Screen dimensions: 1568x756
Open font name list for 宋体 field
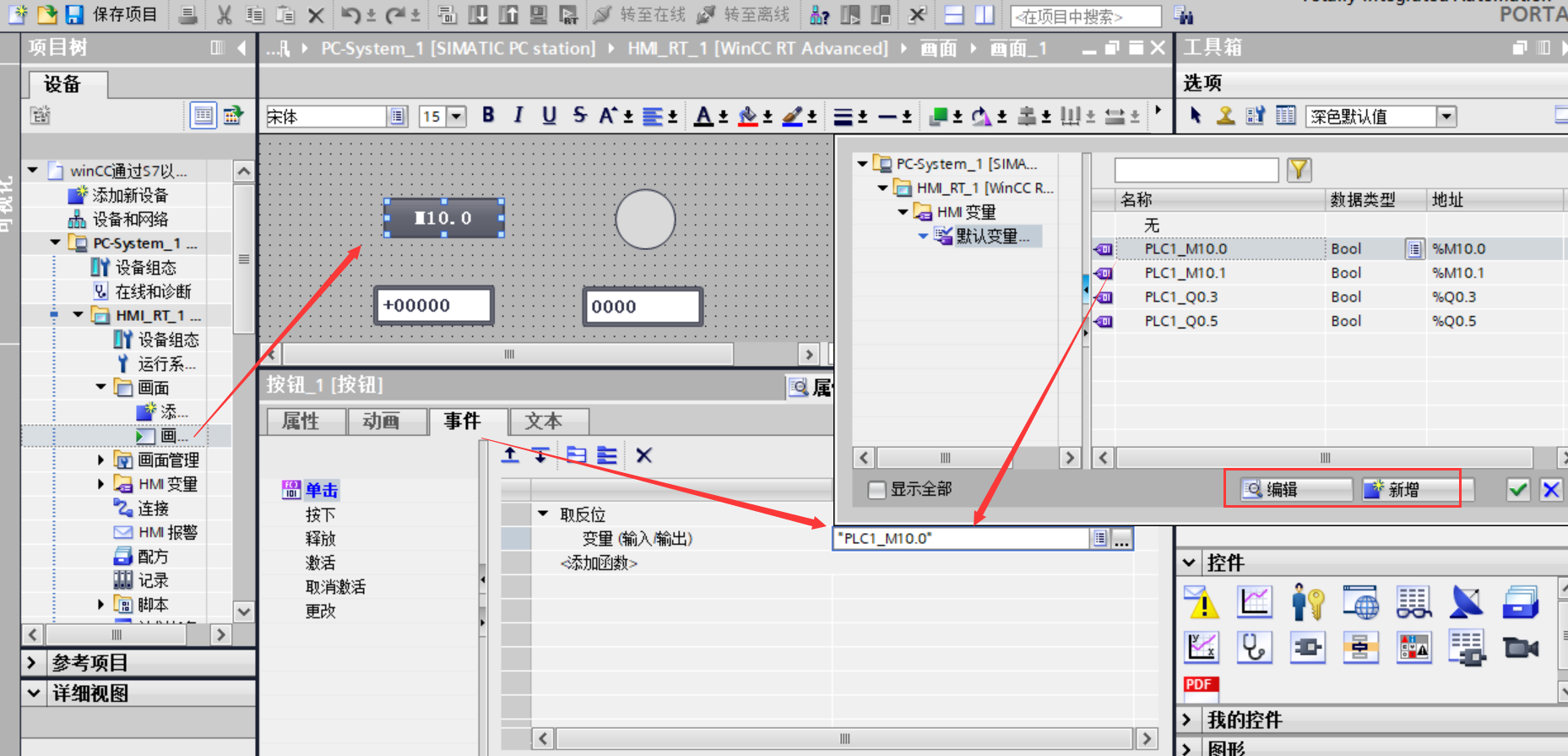click(398, 117)
